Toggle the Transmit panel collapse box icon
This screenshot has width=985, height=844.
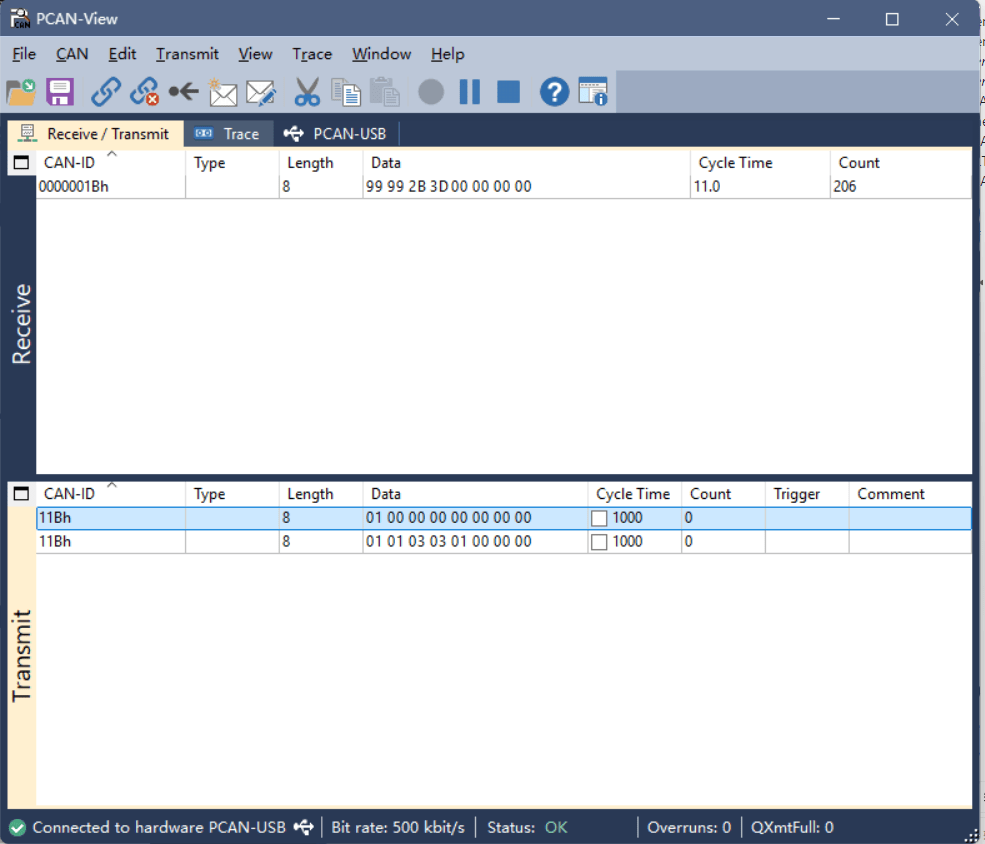(x=21, y=494)
